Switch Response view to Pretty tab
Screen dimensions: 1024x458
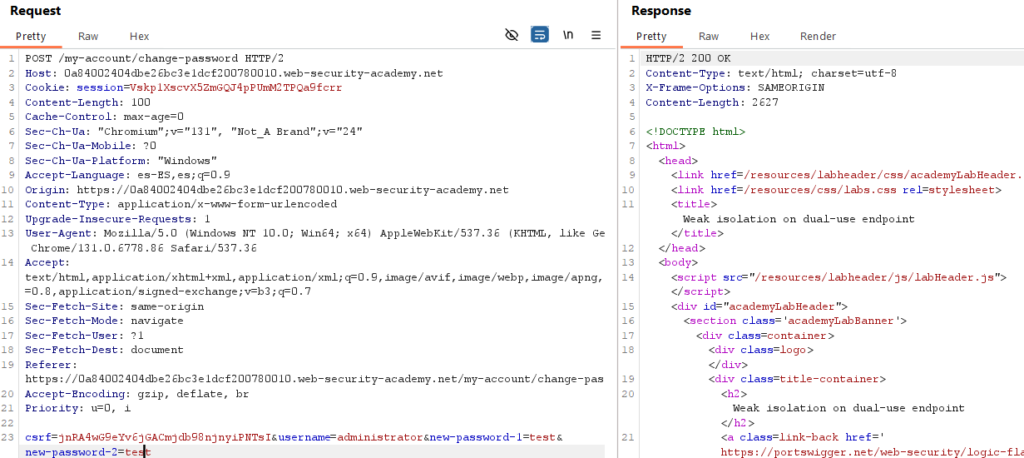(x=651, y=37)
